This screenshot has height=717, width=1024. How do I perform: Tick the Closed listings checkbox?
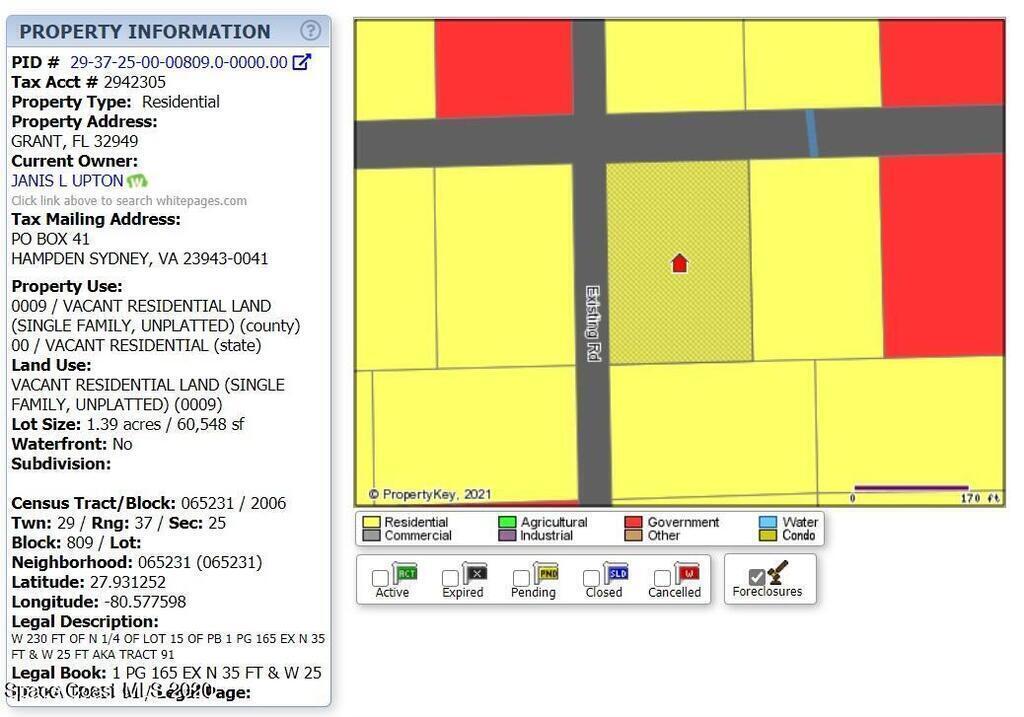[x=592, y=578]
